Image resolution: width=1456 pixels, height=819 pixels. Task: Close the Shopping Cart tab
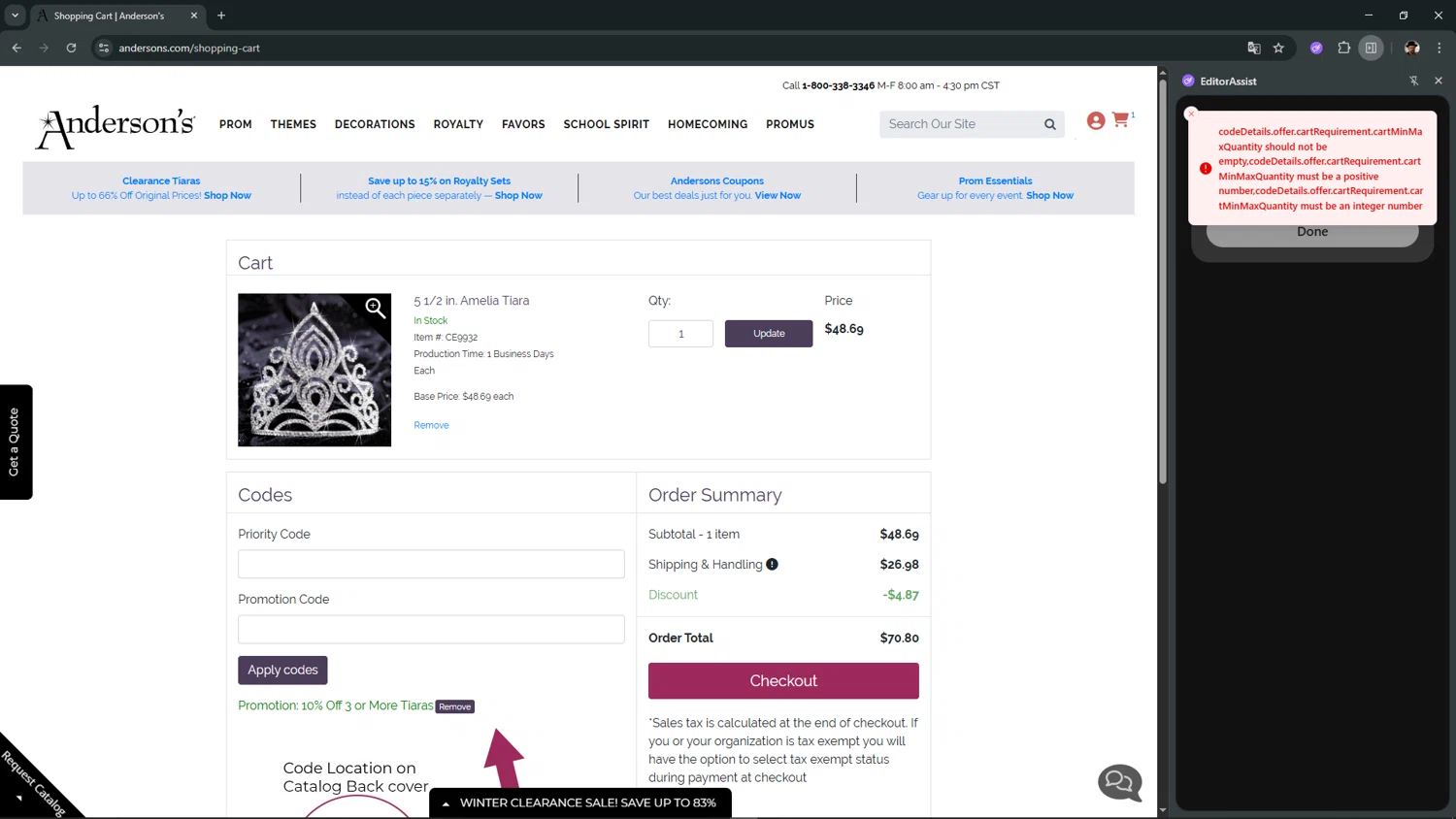tap(193, 16)
